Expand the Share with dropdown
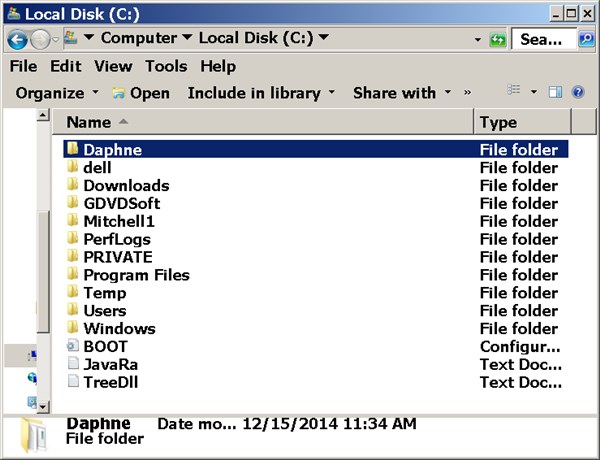600x460 pixels. [402, 93]
